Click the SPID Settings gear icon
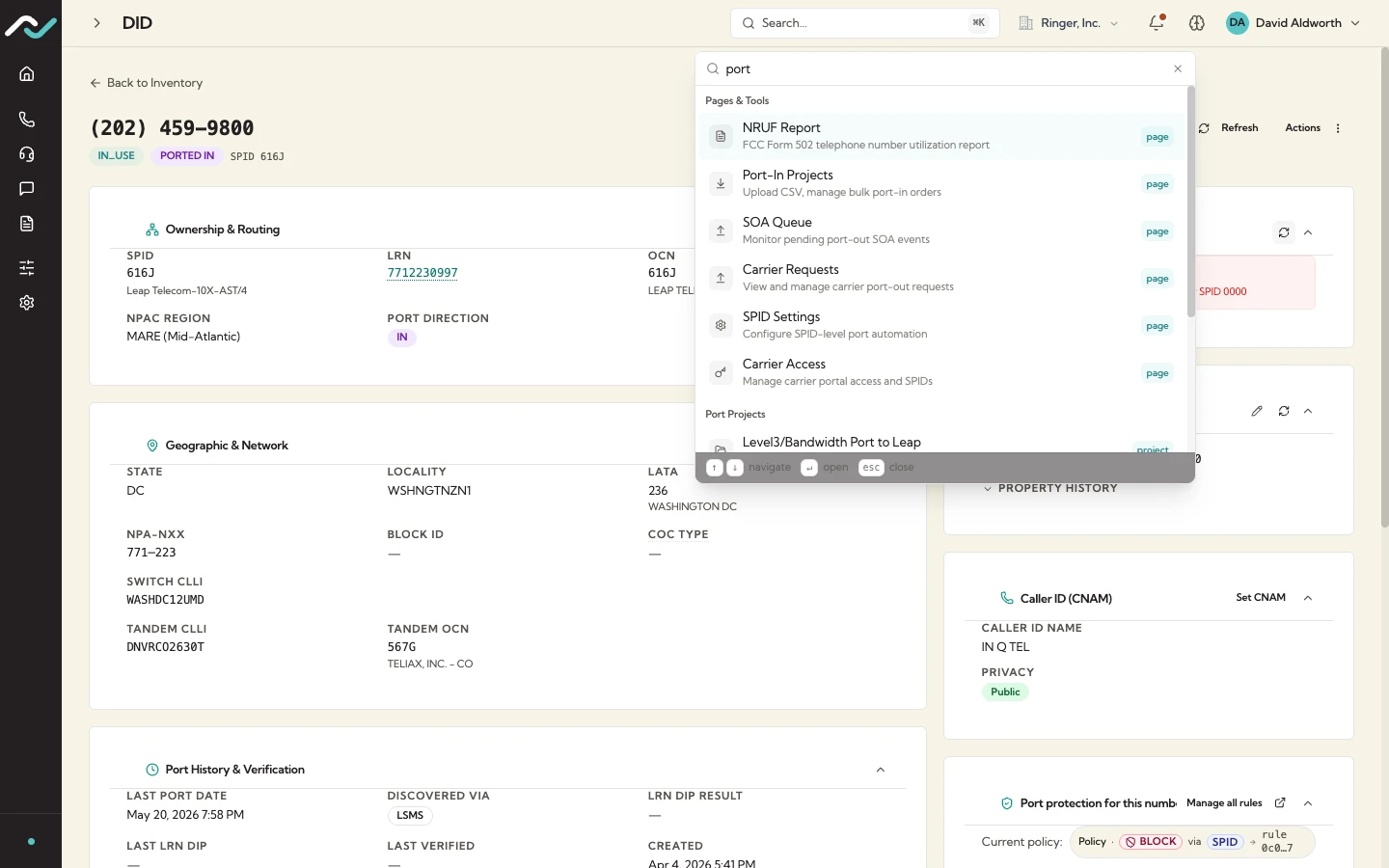Image resolution: width=1389 pixels, height=868 pixels. [721, 326]
